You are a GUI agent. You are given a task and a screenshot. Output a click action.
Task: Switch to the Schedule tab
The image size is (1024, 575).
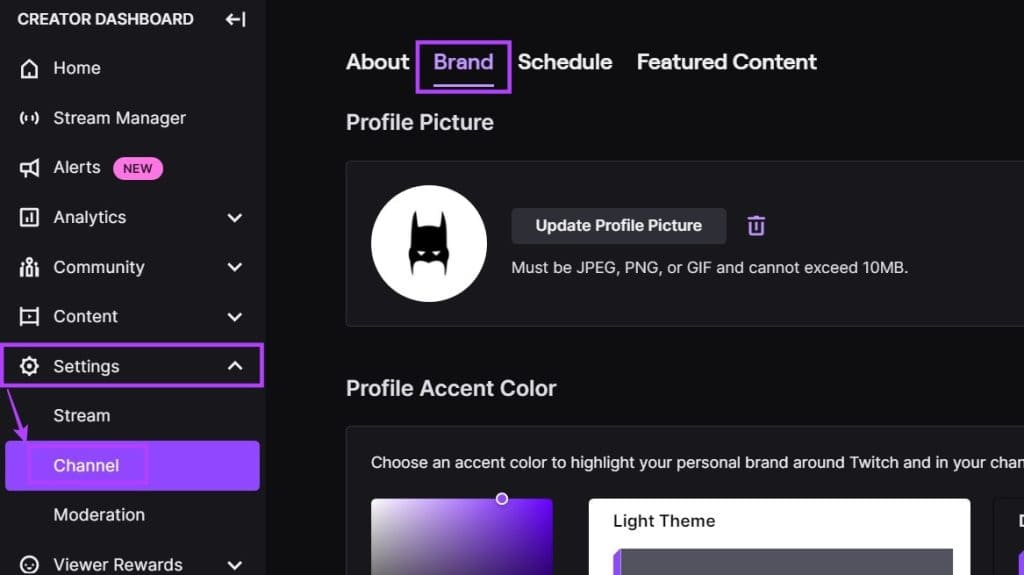point(565,62)
